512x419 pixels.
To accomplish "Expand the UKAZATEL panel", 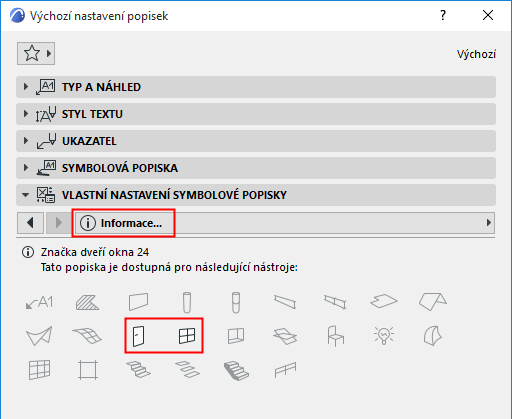I will pyautogui.click(x=256, y=141).
